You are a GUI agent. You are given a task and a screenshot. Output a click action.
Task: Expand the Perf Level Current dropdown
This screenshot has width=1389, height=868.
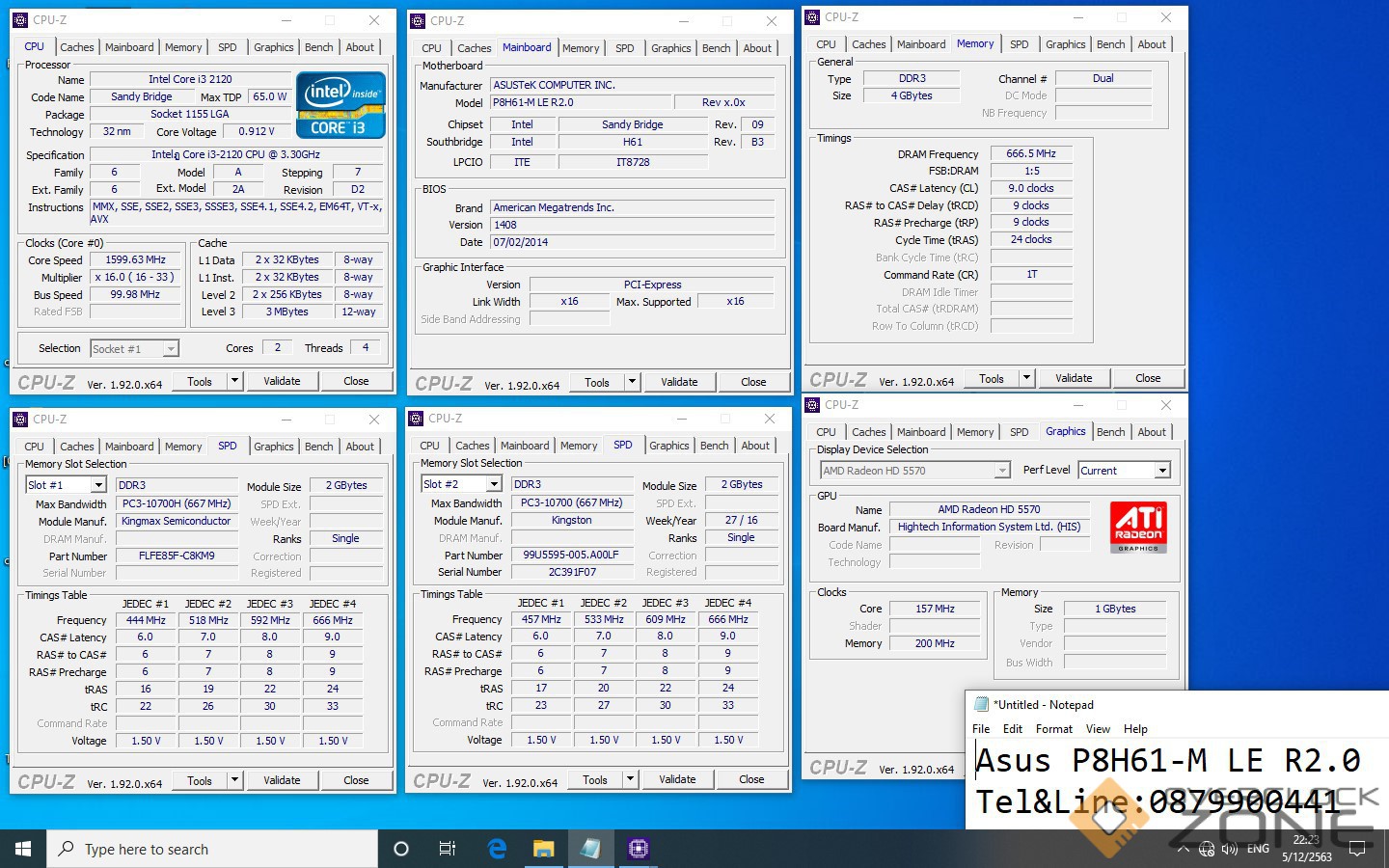click(1162, 471)
